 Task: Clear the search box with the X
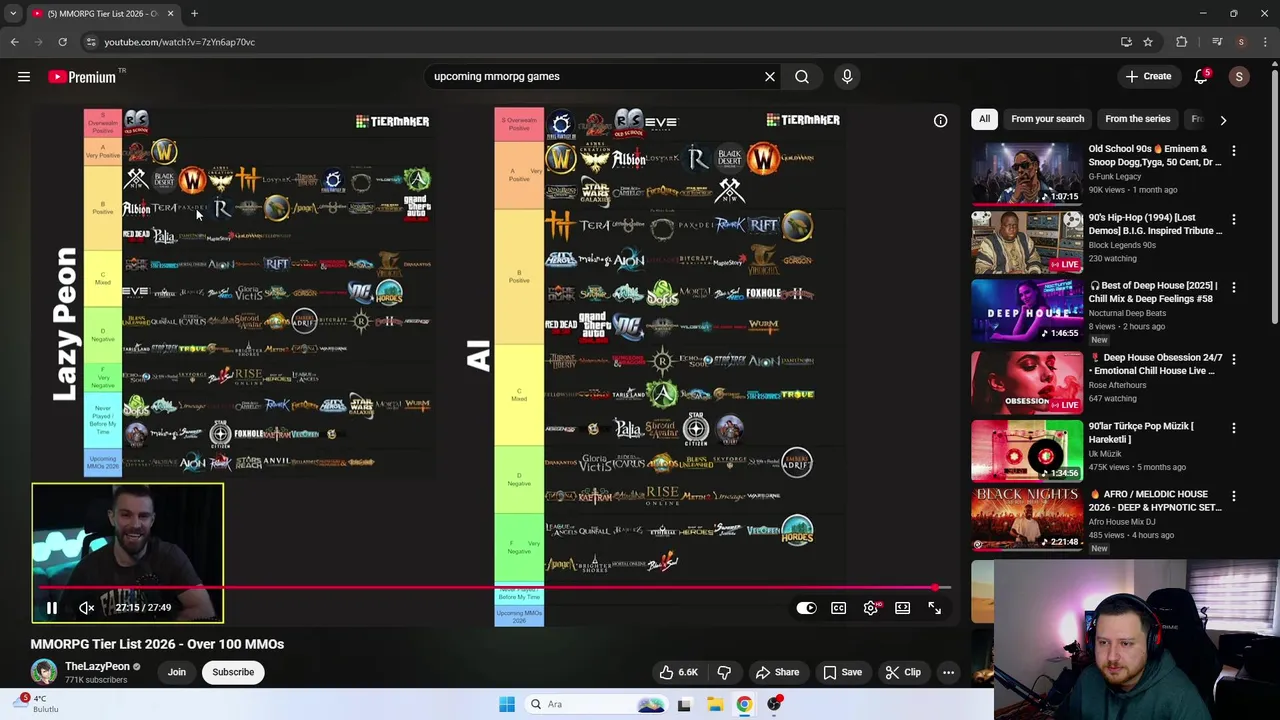tap(770, 76)
